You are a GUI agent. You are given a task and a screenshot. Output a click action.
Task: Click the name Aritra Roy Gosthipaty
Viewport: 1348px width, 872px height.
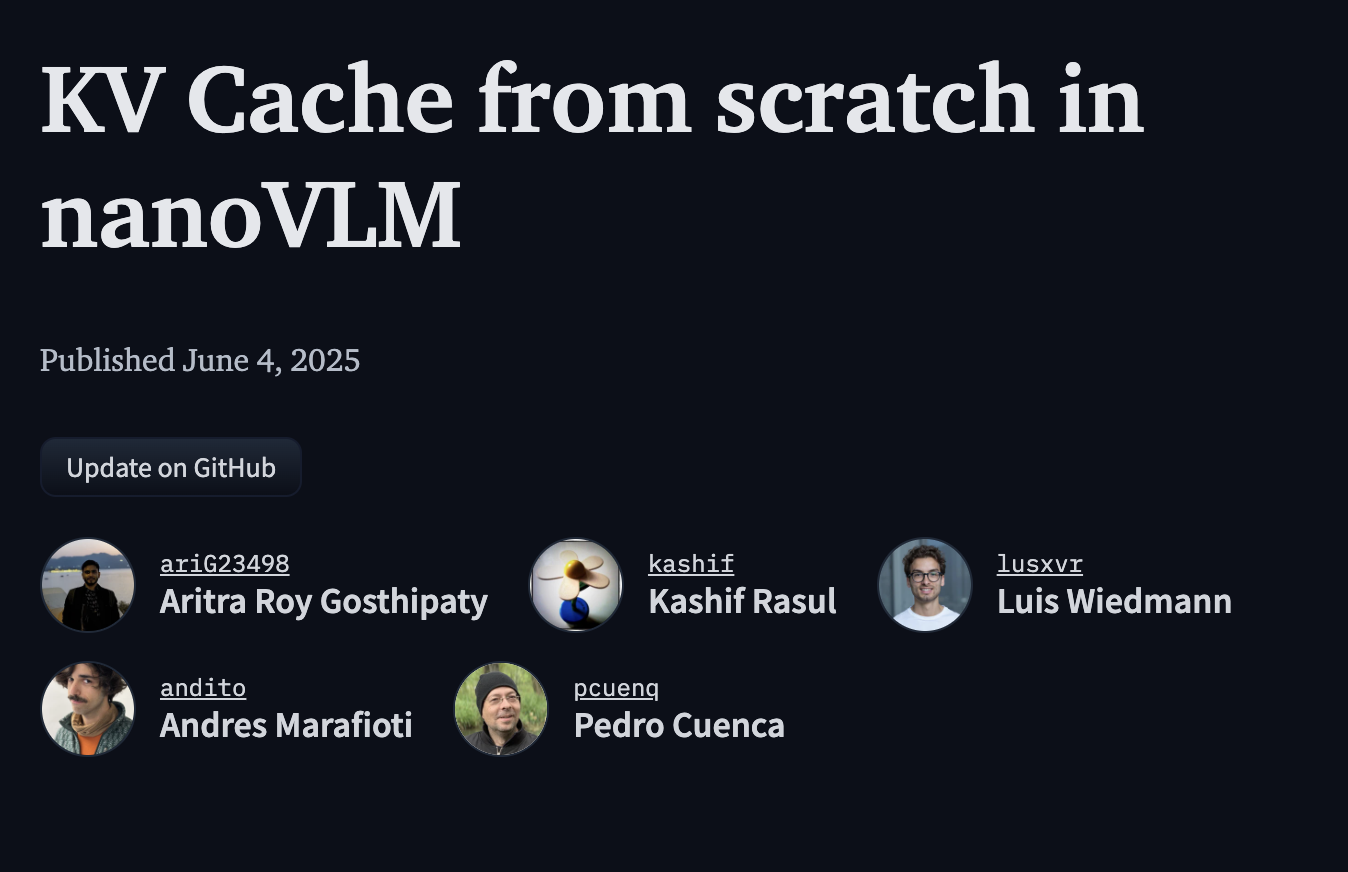pos(323,602)
